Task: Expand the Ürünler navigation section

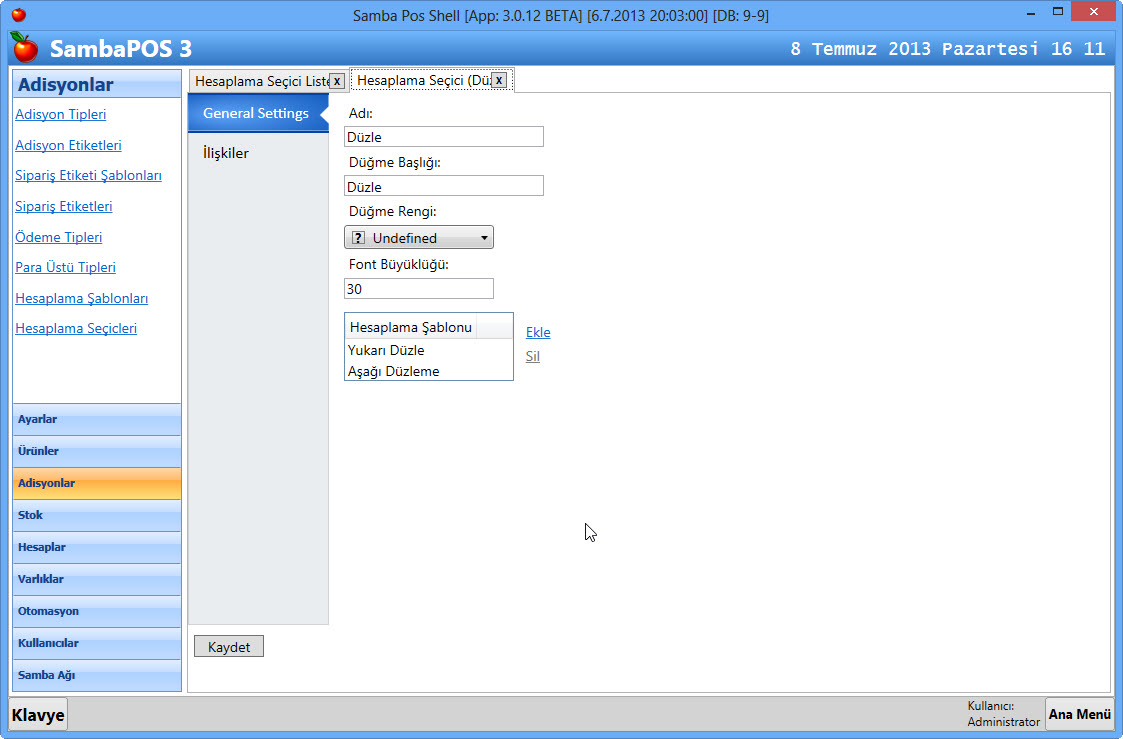Action: coord(97,451)
